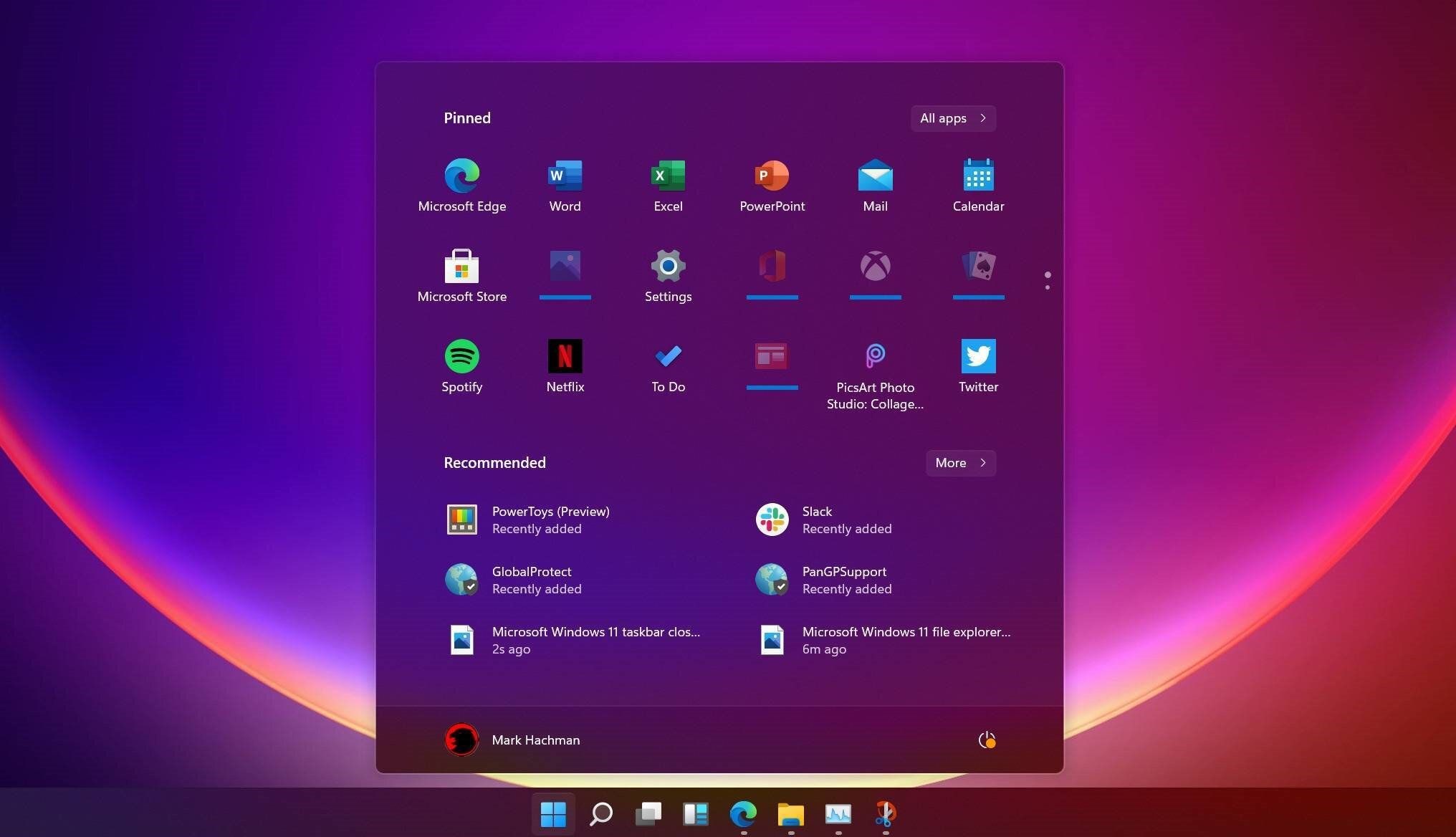Expand Recommended More section
The height and width of the screenshot is (837, 1456).
[960, 462]
